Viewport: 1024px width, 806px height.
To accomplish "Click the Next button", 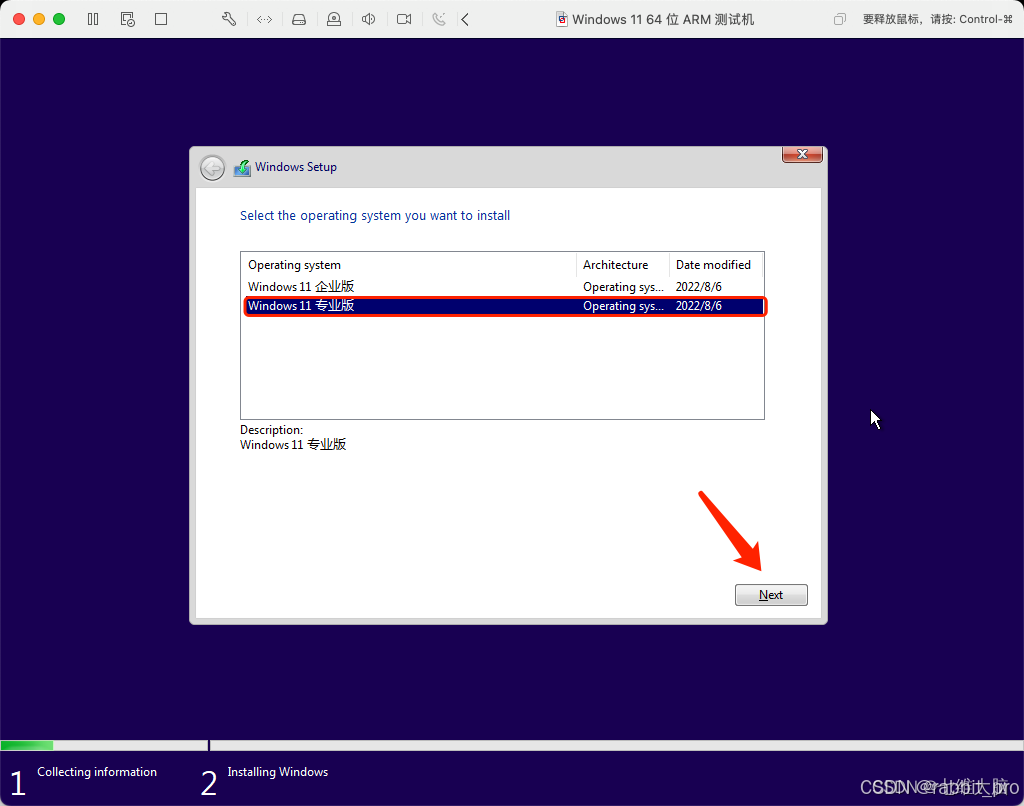I will [771, 595].
